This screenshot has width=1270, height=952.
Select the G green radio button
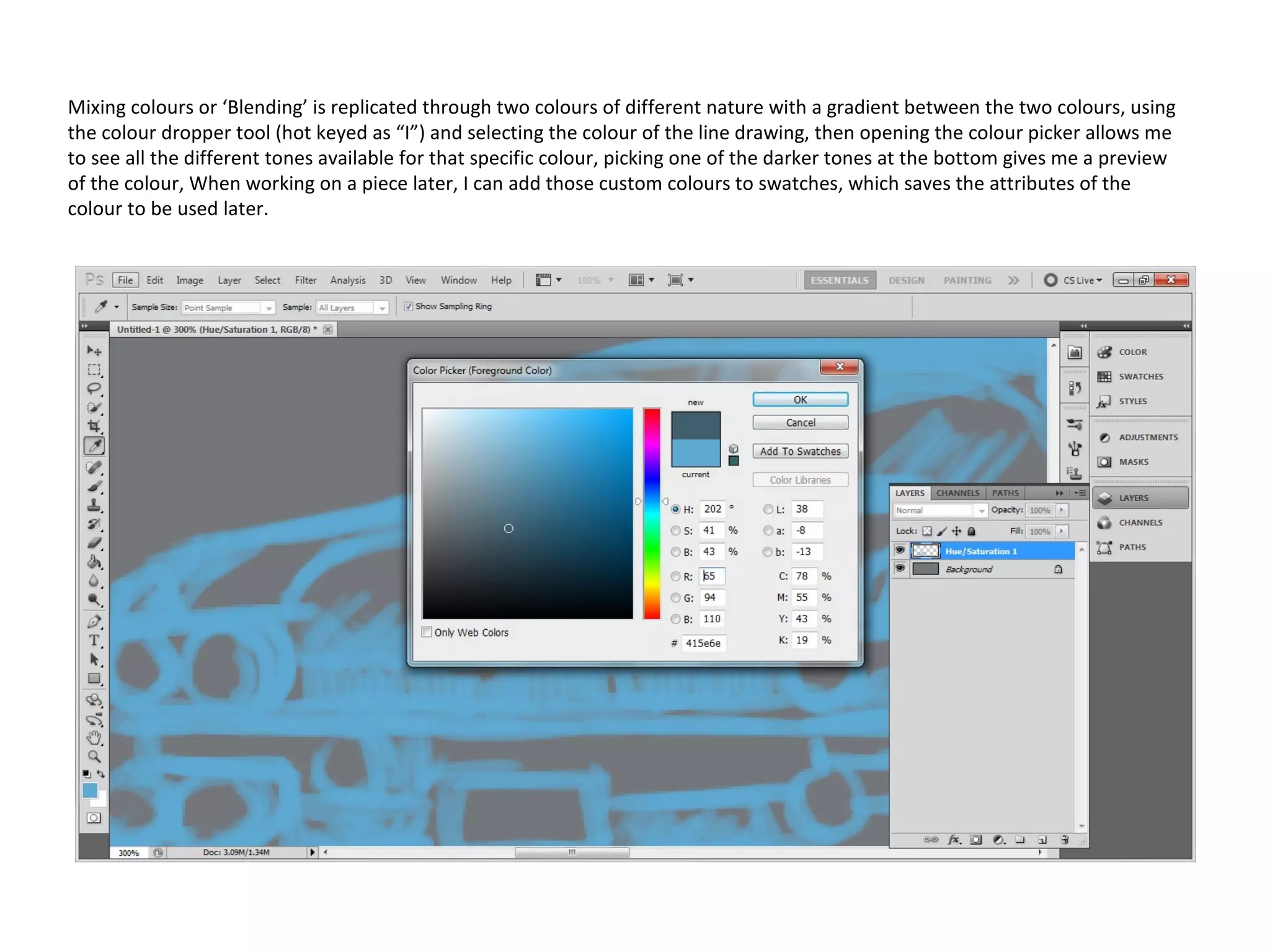676,598
